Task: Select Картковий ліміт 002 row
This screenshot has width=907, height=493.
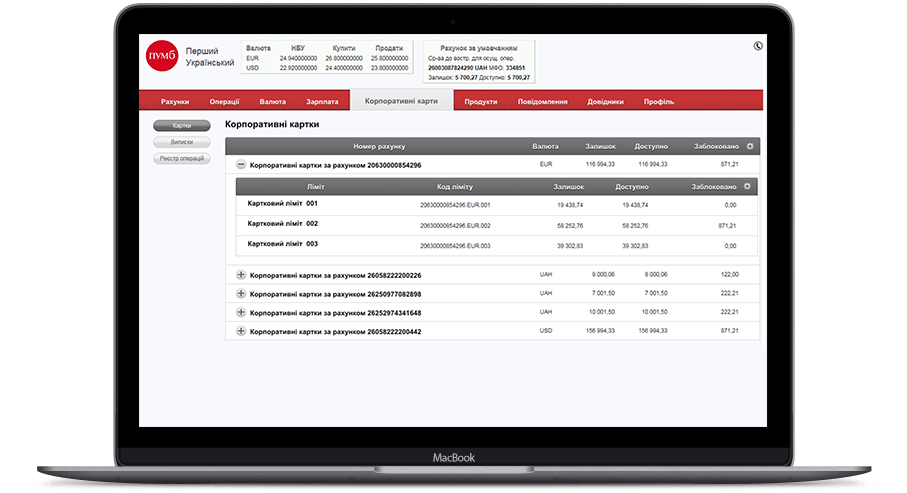Action: pyautogui.click(x=497, y=225)
